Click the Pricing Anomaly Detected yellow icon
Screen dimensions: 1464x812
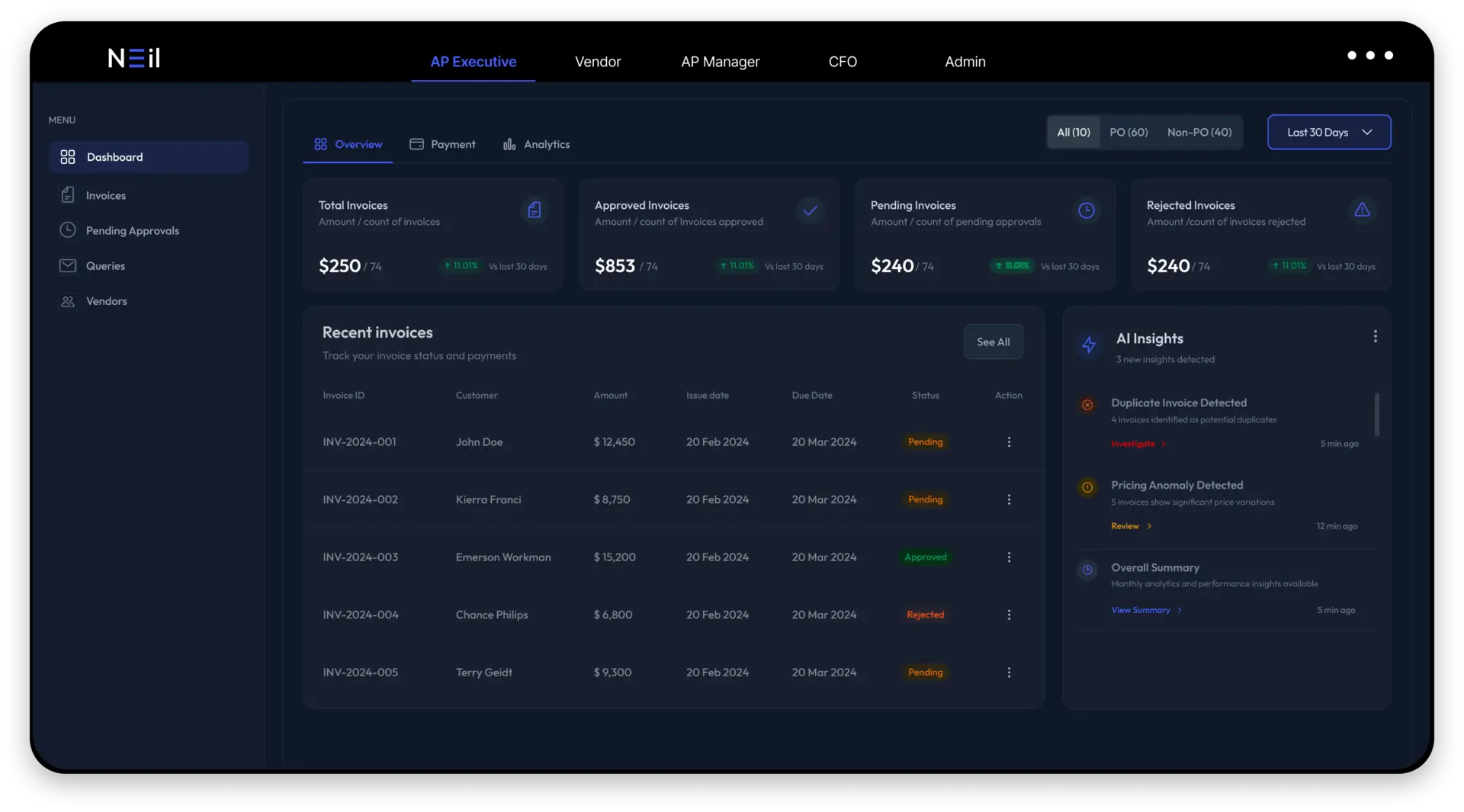(x=1087, y=487)
